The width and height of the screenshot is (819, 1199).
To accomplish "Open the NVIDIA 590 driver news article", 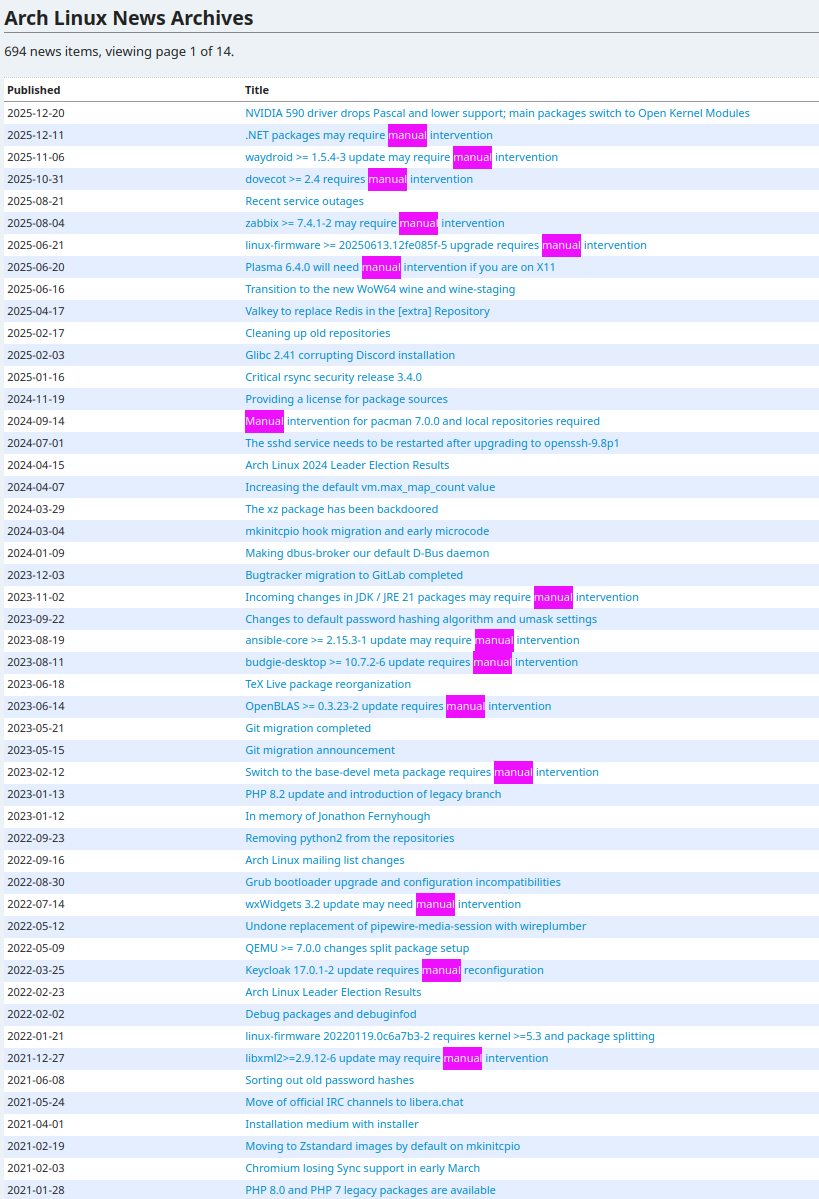I will point(497,113).
